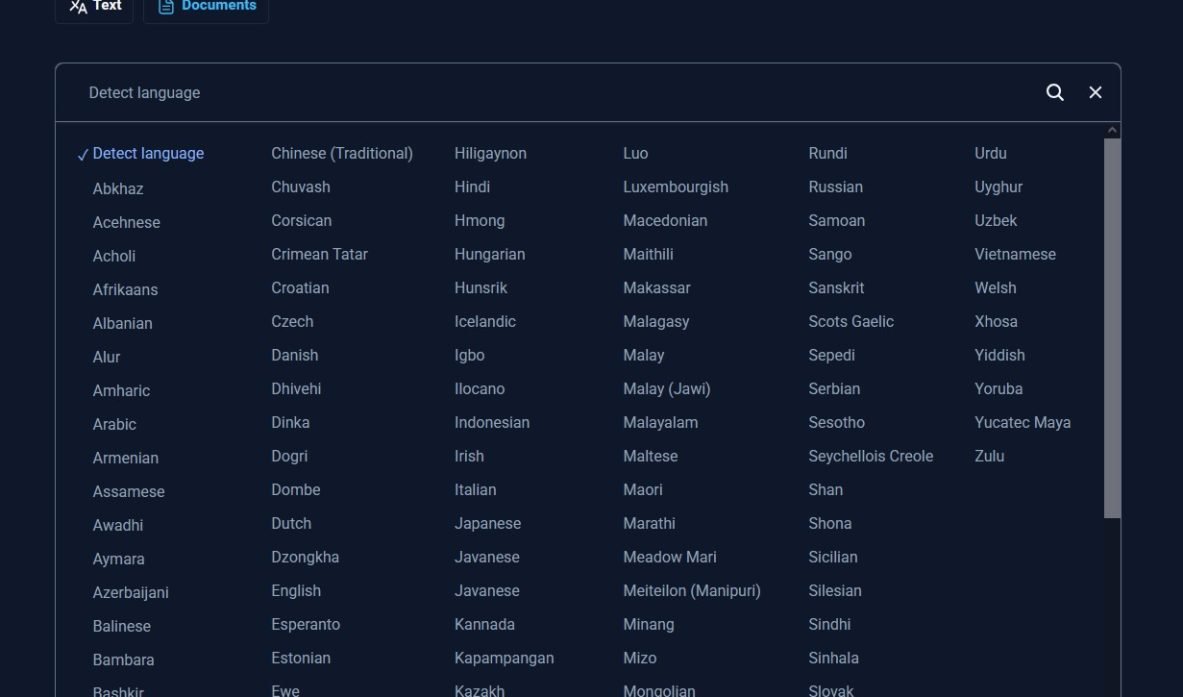1183x697 pixels.
Task: Select Italian language
Action: tap(475, 490)
